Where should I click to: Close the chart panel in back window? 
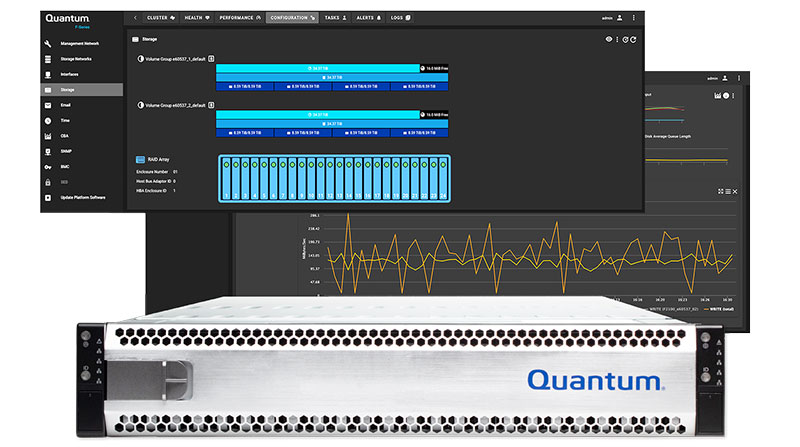tap(735, 191)
